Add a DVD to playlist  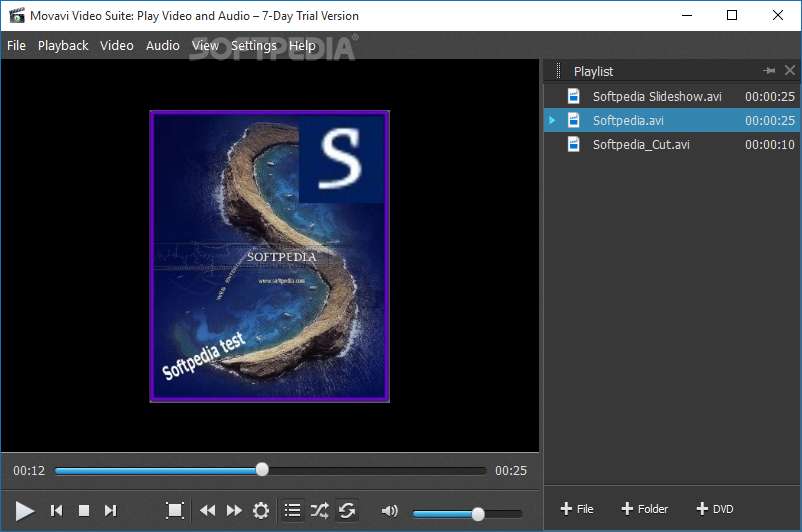(715, 509)
